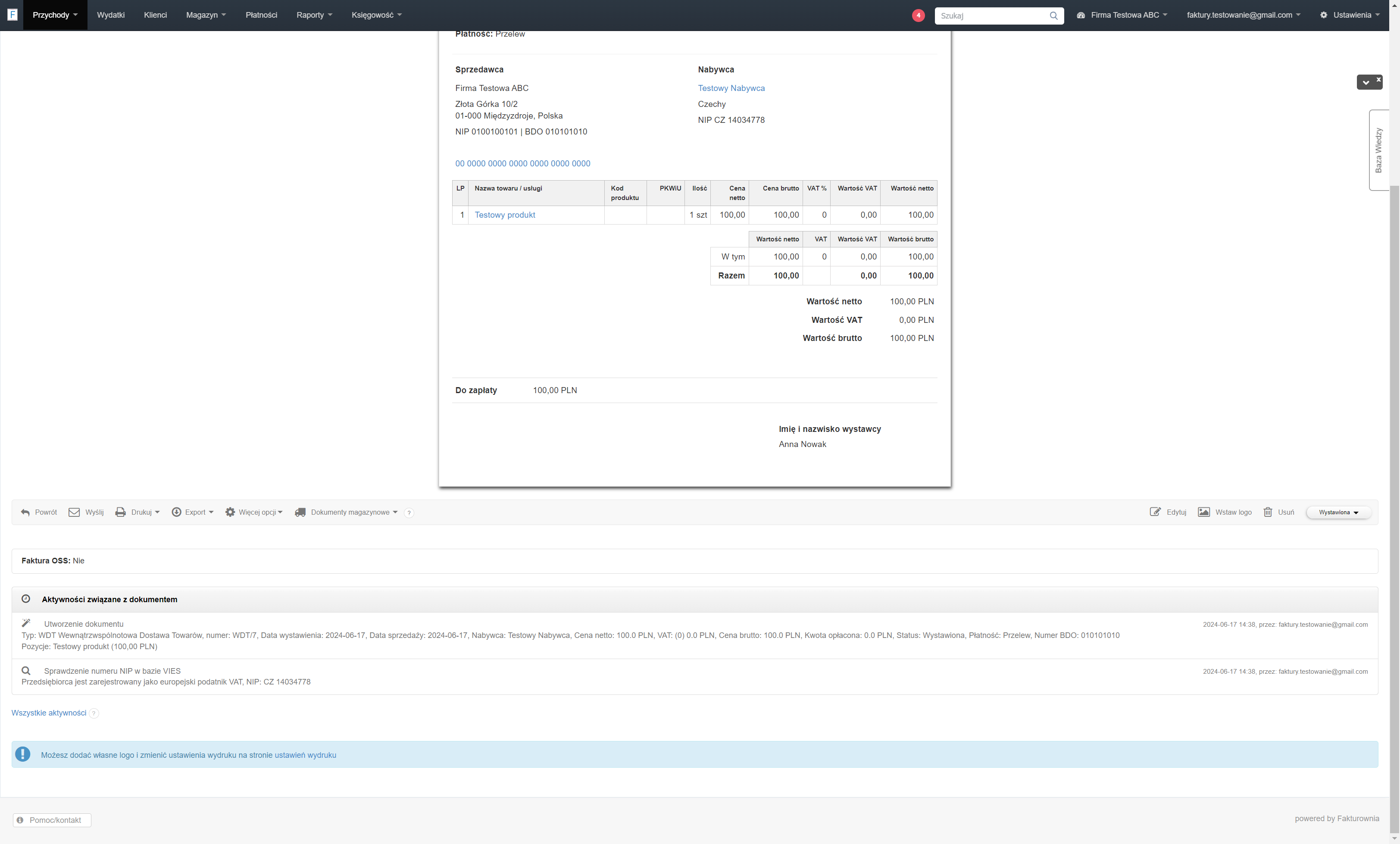Click the Wartość VAT 0,00 PLN summary value
Image resolution: width=1400 pixels, height=844 pixels.
coord(916,320)
